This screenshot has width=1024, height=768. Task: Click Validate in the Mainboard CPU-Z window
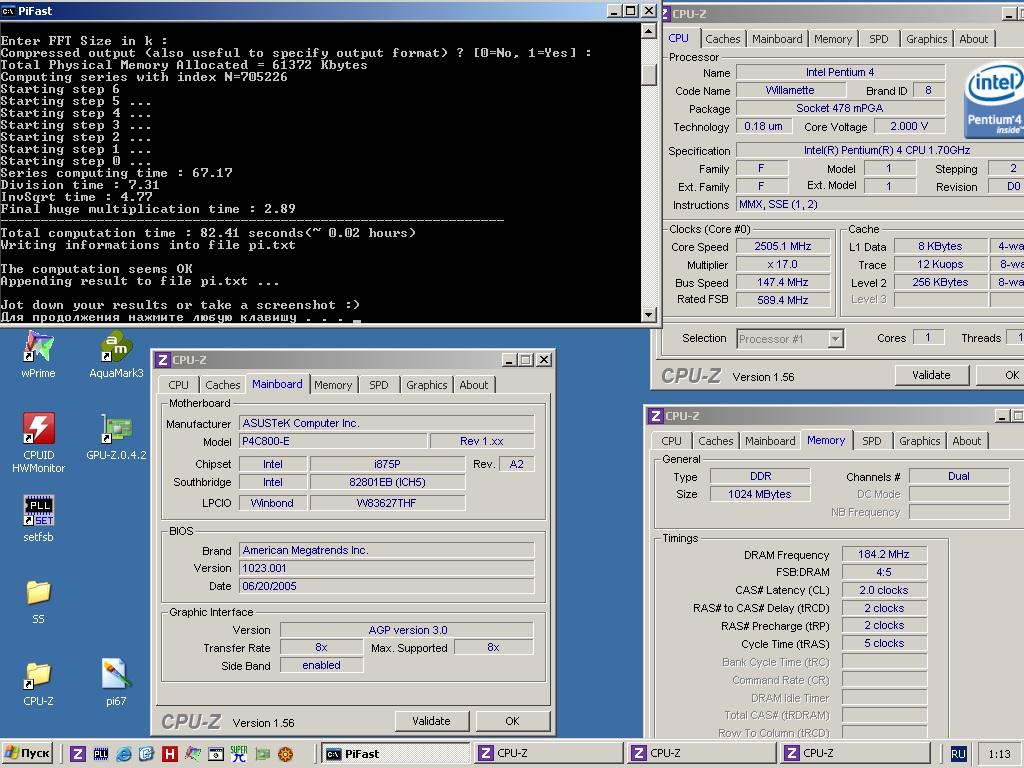(x=432, y=721)
